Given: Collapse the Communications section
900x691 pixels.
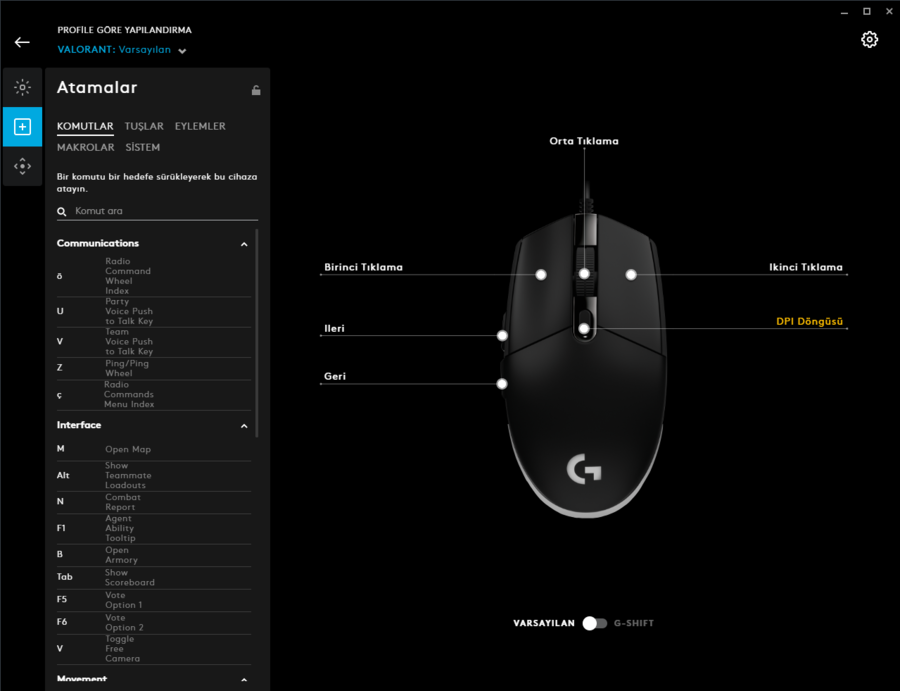Looking at the screenshot, I should [244, 244].
